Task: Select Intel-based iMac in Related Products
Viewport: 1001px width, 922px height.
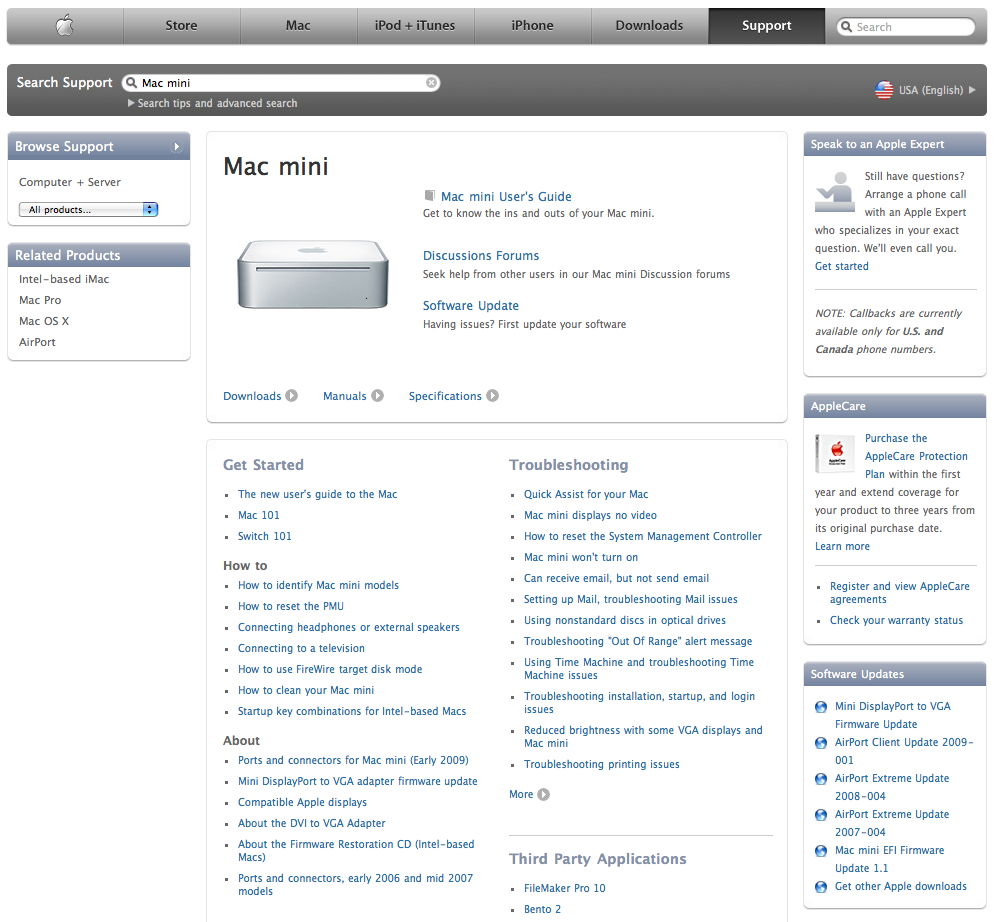Action: pyautogui.click(x=64, y=279)
